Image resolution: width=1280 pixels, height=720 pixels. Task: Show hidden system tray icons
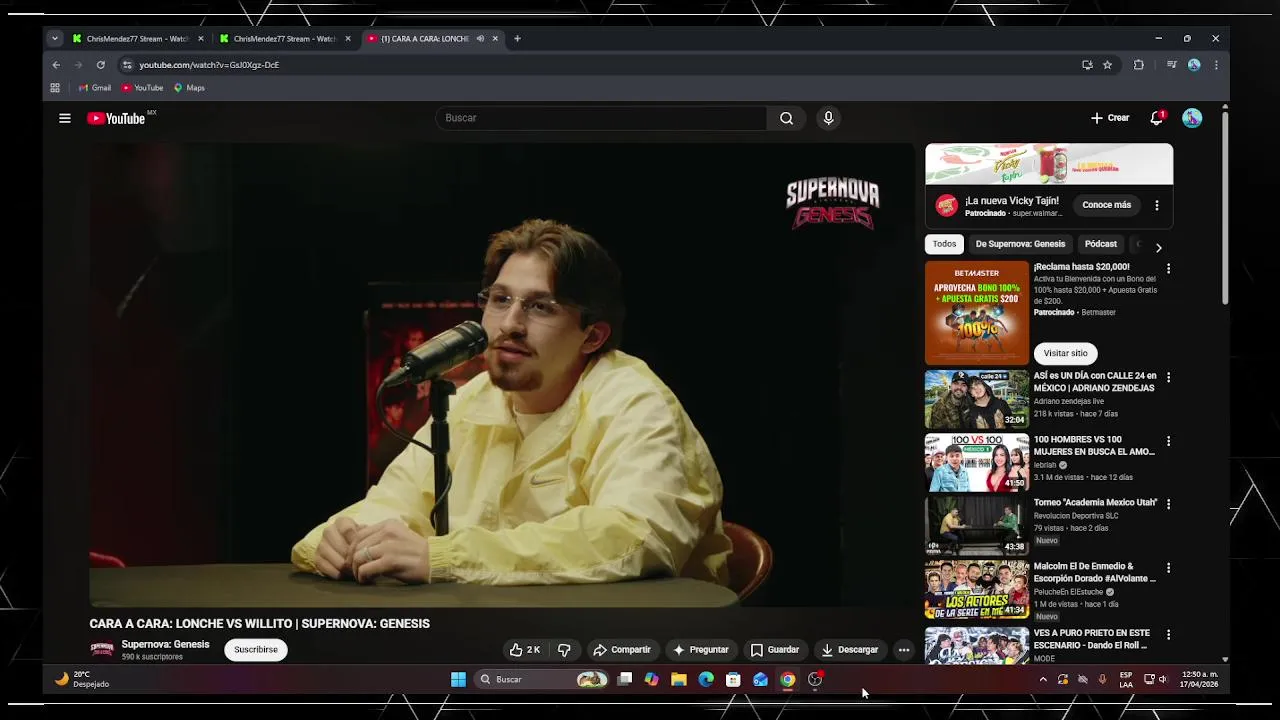click(x=1043, y=679)
